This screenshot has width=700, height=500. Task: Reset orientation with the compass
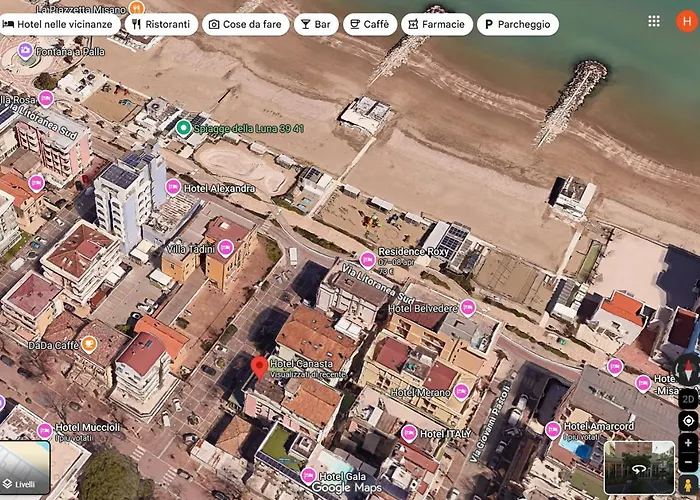pos(688,370)
